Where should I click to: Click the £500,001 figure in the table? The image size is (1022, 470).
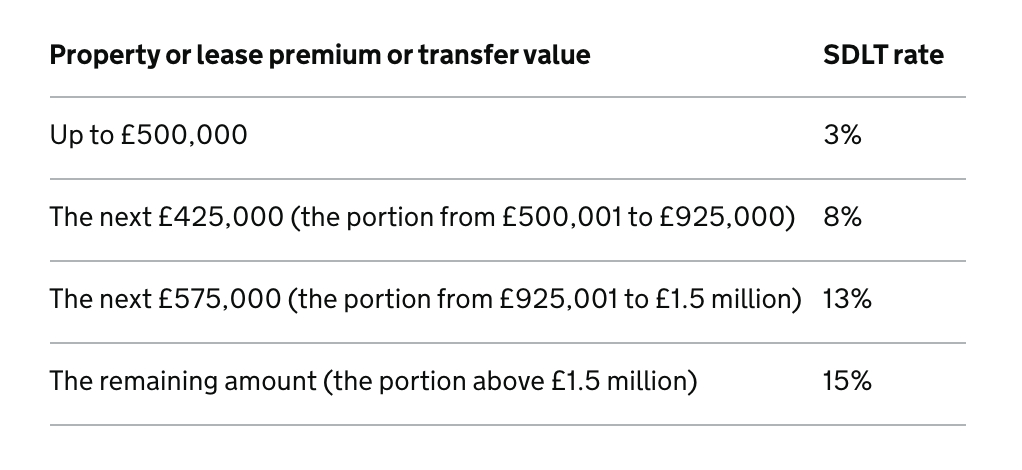(x=562, y=217)
